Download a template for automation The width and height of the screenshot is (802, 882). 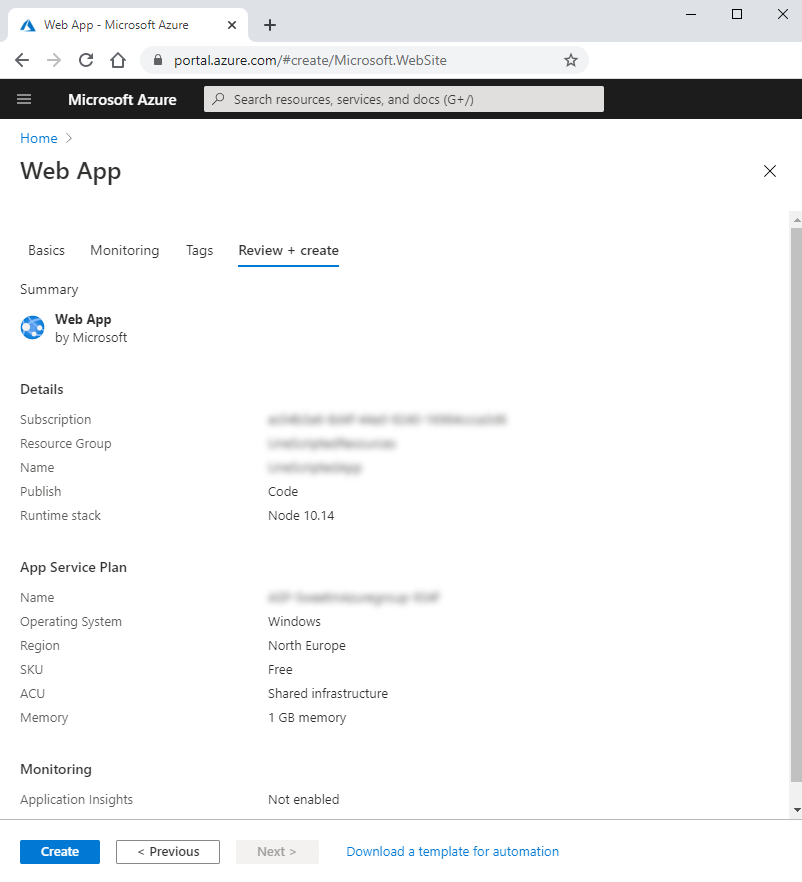[452, 852]
